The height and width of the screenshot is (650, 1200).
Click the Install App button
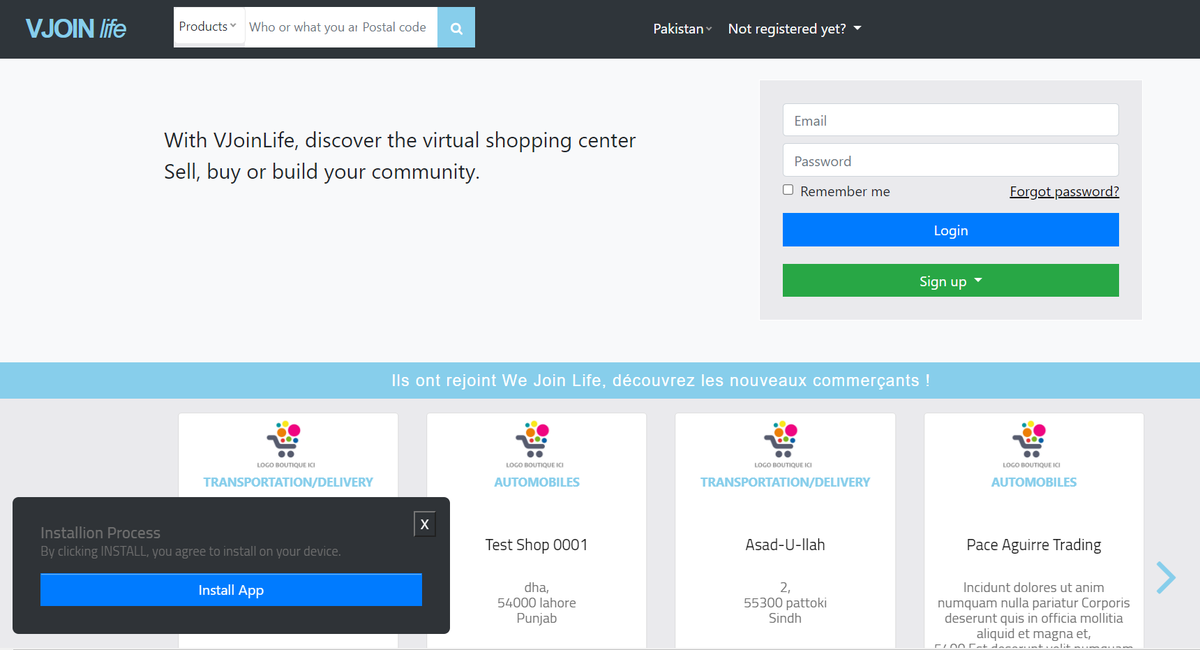(231, 590)
